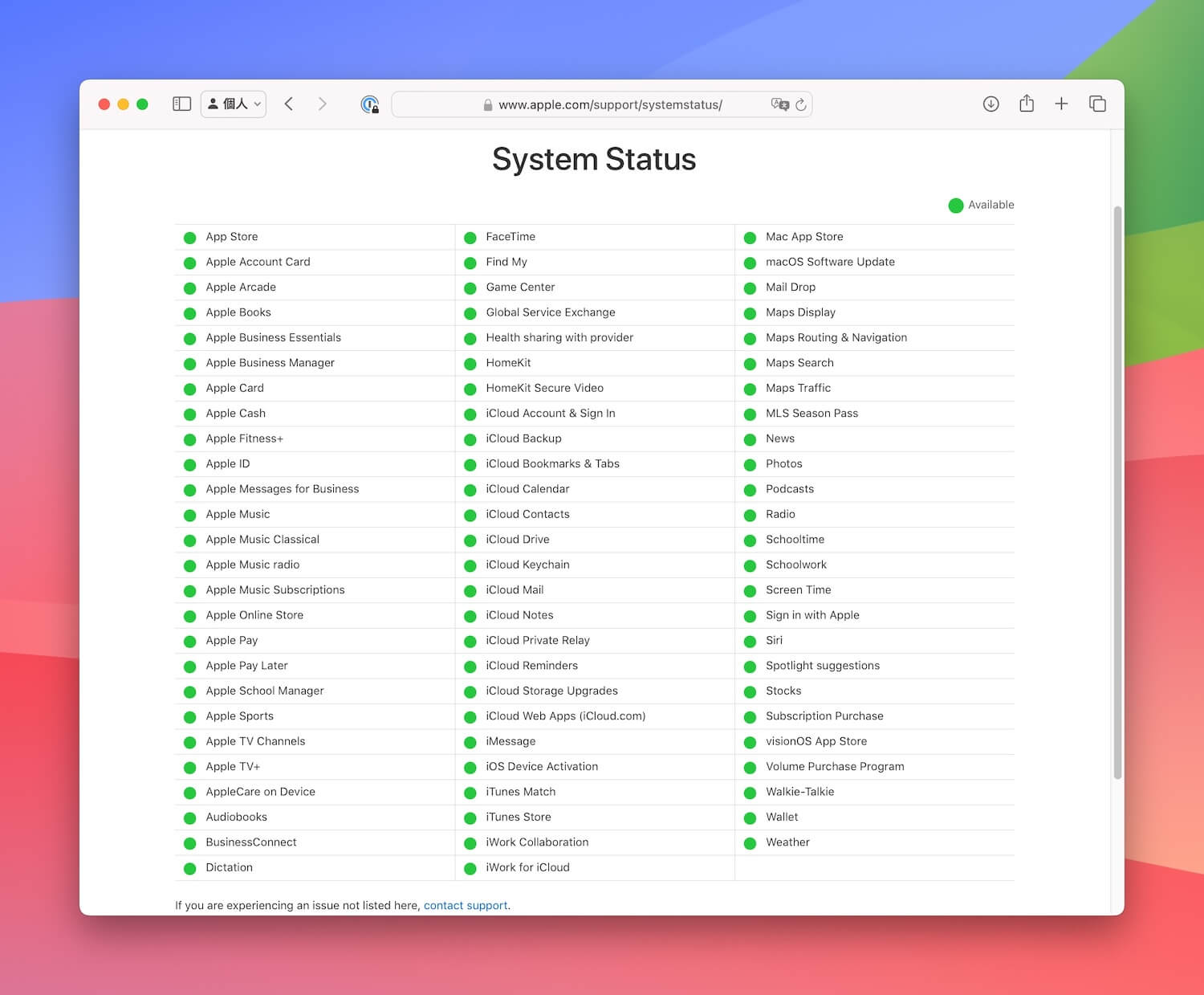
Task: Toggle the Safari sidebar button
Action: click(182, 104)
